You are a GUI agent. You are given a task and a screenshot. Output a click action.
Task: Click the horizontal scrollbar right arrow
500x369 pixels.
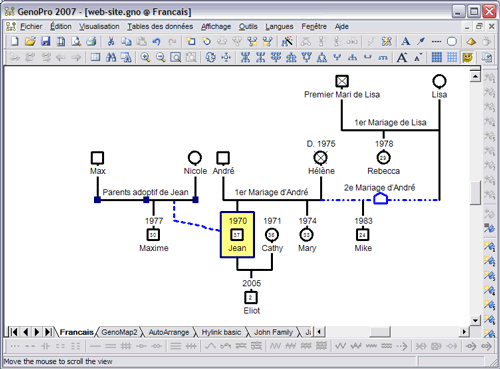pos(464,332)
